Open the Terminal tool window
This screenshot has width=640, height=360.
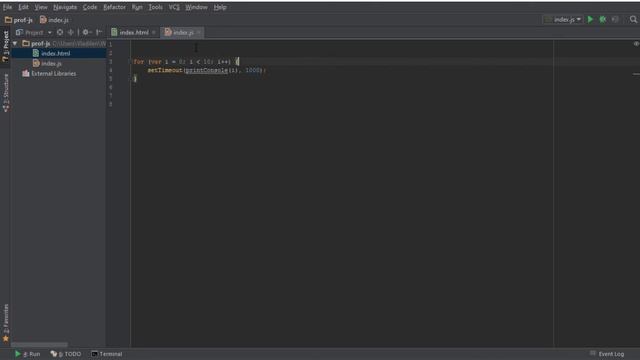107,354
